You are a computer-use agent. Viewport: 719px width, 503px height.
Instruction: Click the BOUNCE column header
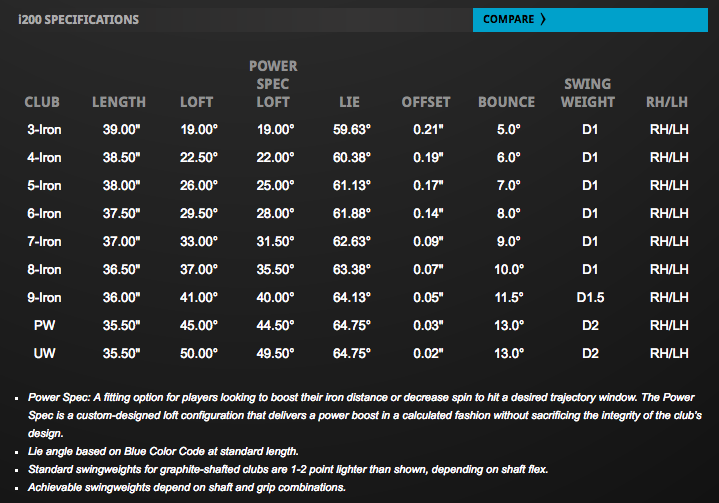pyautogui.click(x=507, y=102)
